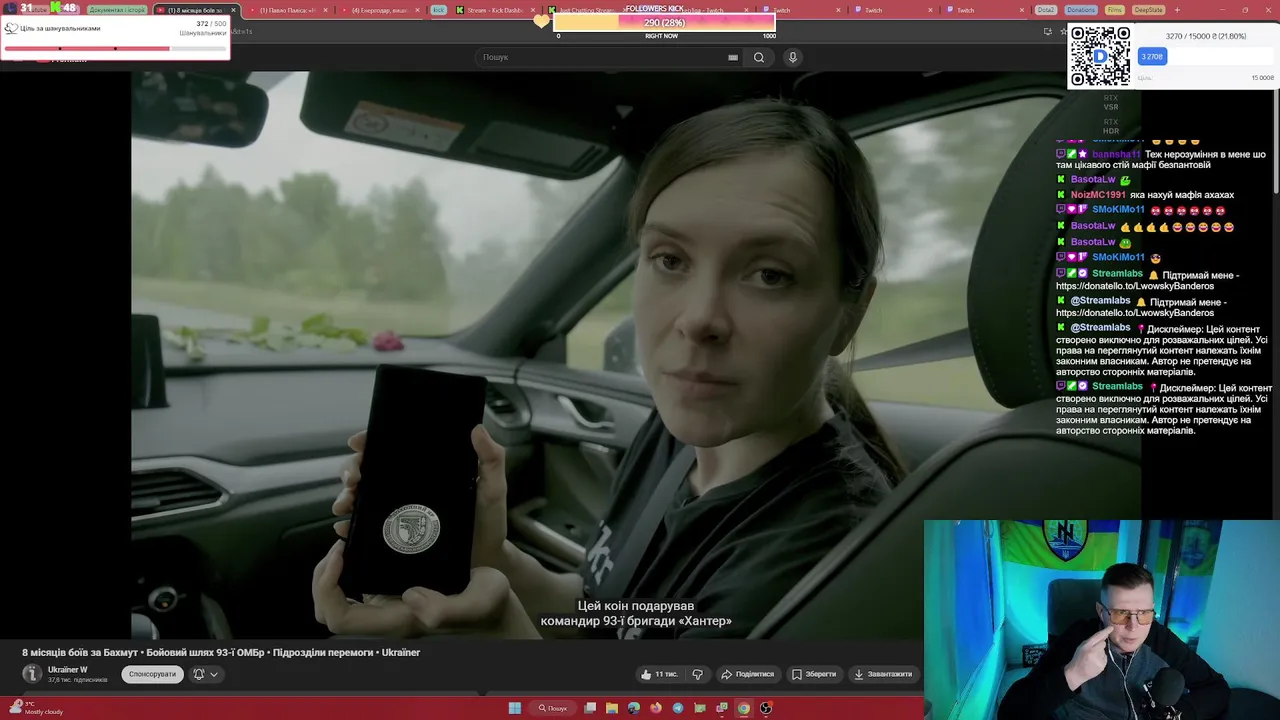Open the Ukraïner channel avatar
Screen dimensions: 1280x720
coord(32,674)
